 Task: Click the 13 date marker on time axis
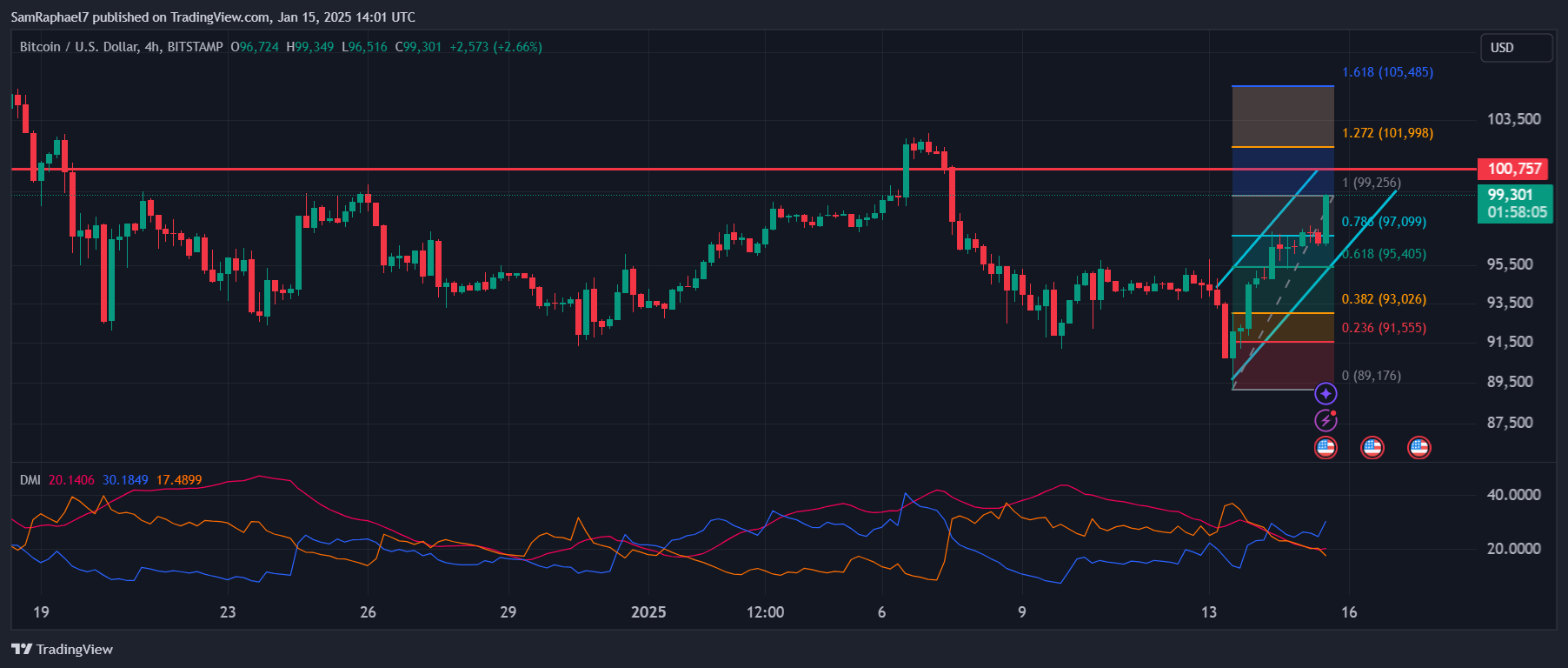[1208, 612]
